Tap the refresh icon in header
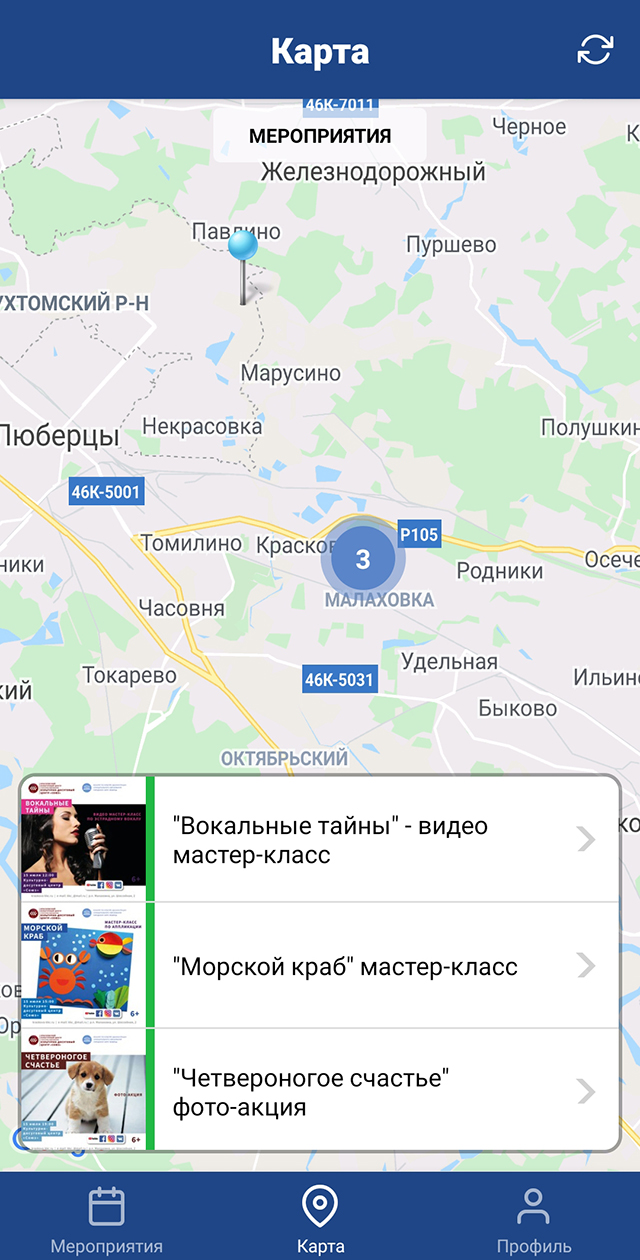Viewport: 640px width, 1260px height. pos(595,50)
